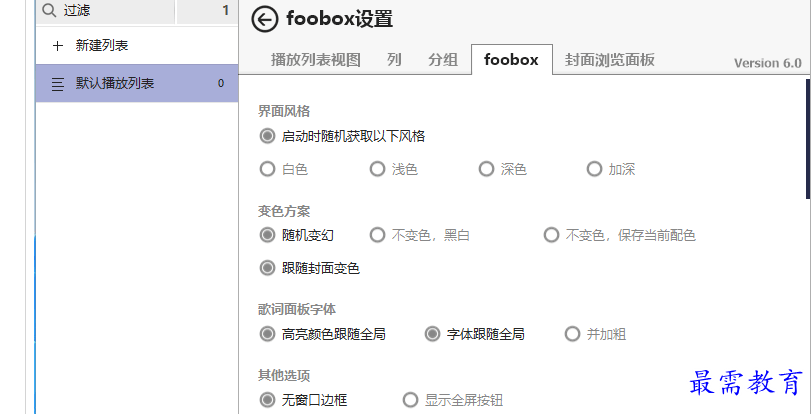Choose 不变色, 黑白 color scheme
This screenshot has height=414, width=811.
click(x=378, y=235)
